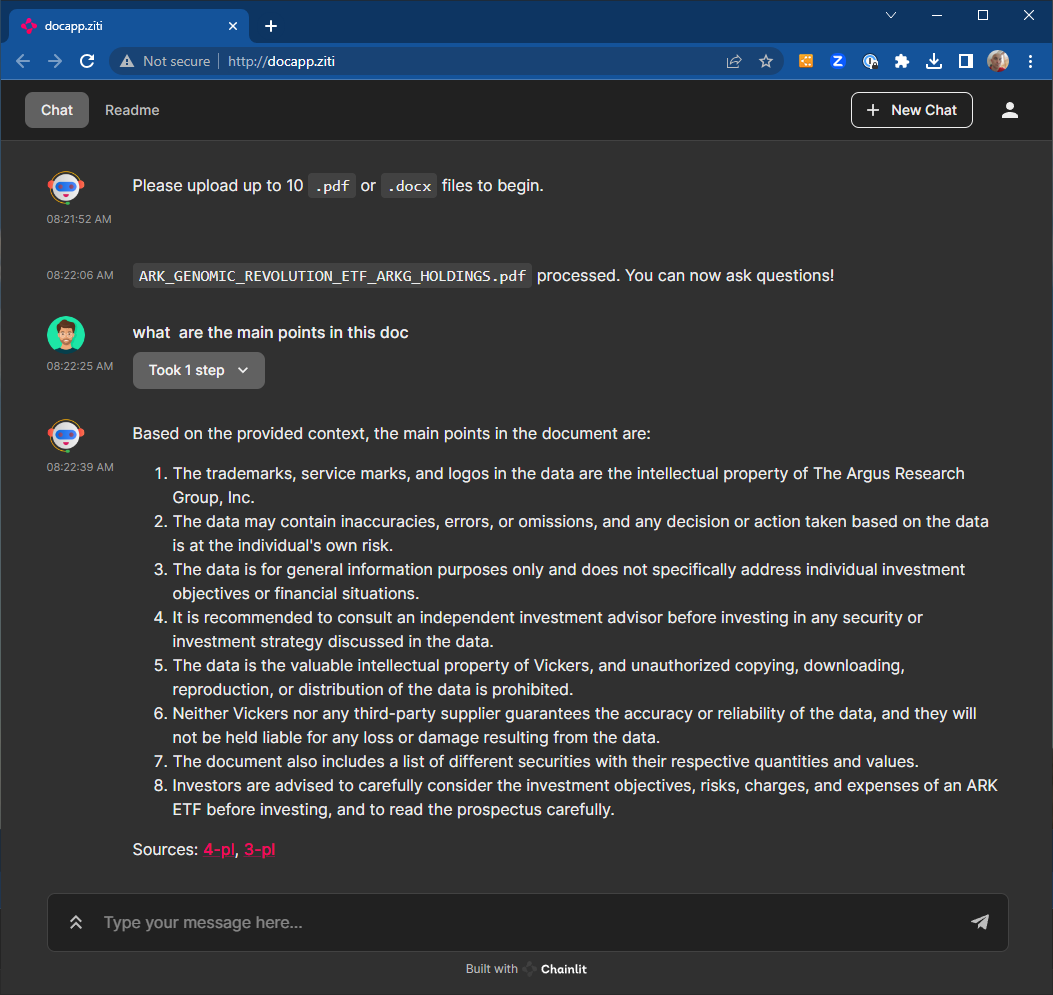Open the browser downloads icon

(933, 61)
